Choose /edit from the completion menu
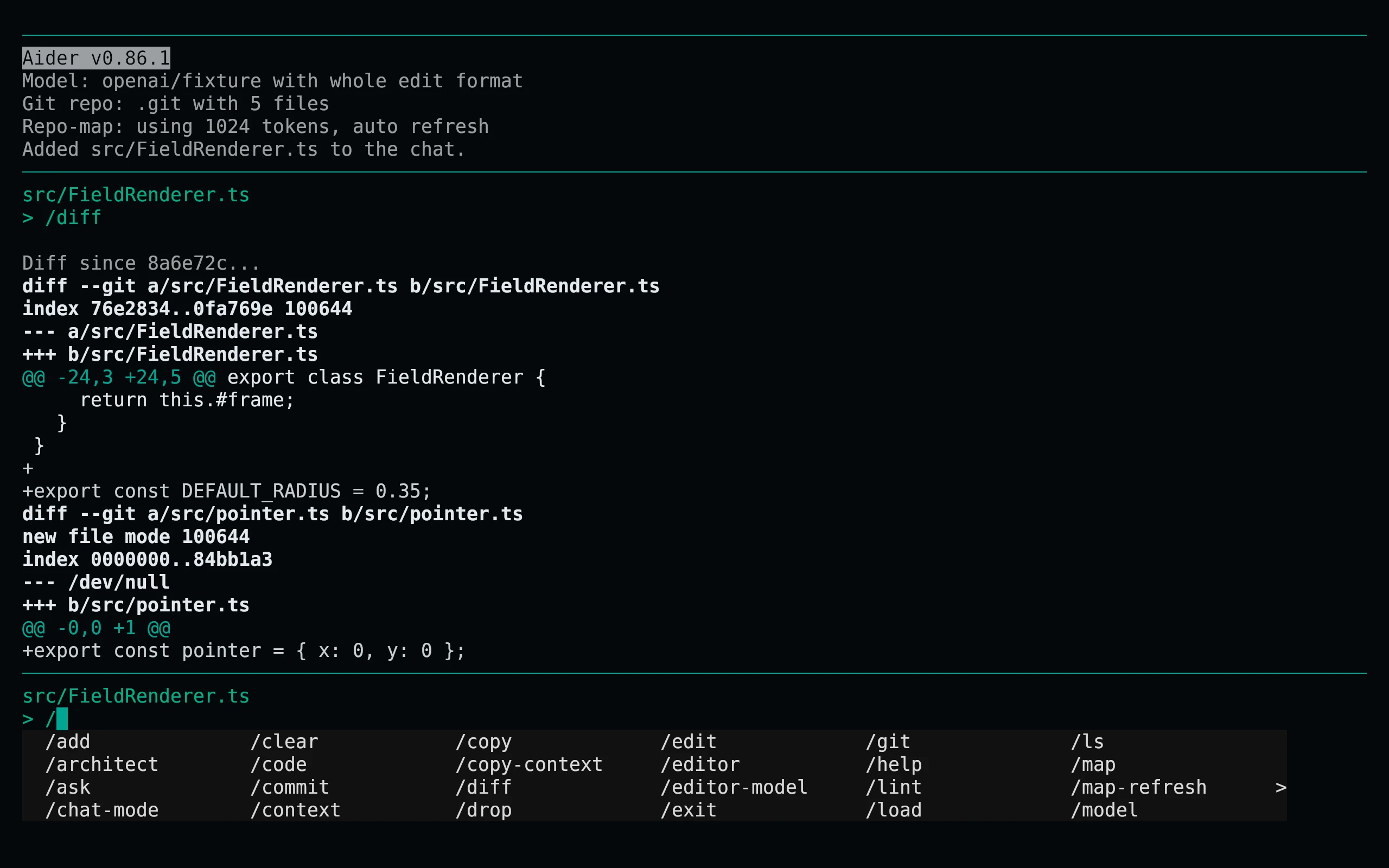The height and width of the screenshot is (868, 1389). (689, 742)
